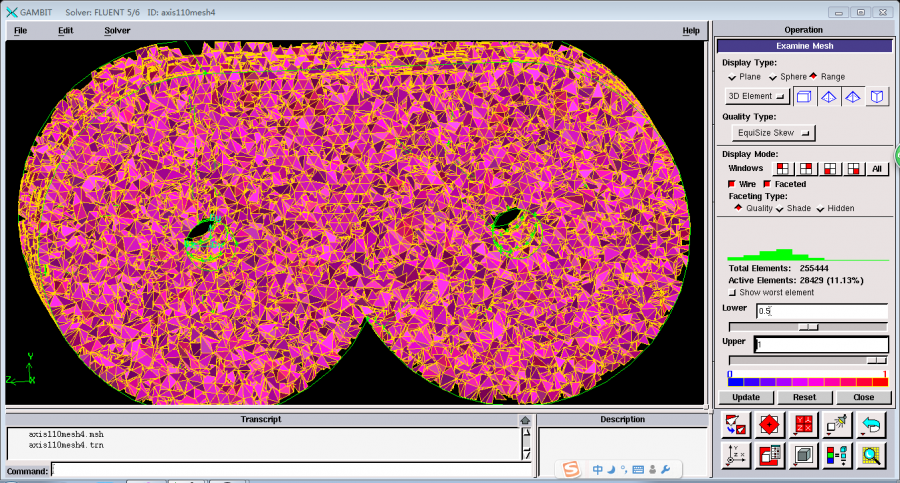
Task: Click the All windows button
Action: [876, 169]
